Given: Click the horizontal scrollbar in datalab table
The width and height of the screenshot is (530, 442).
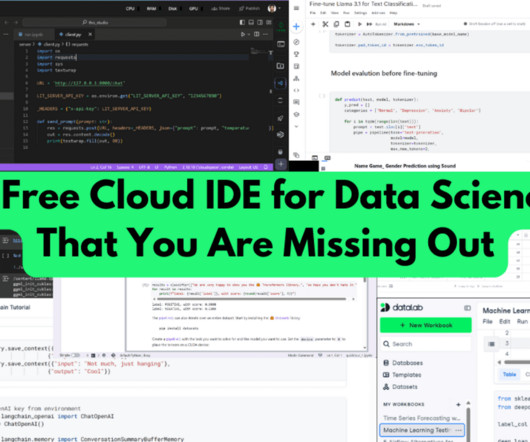Looking at the screenshot, I should (517, 362).
